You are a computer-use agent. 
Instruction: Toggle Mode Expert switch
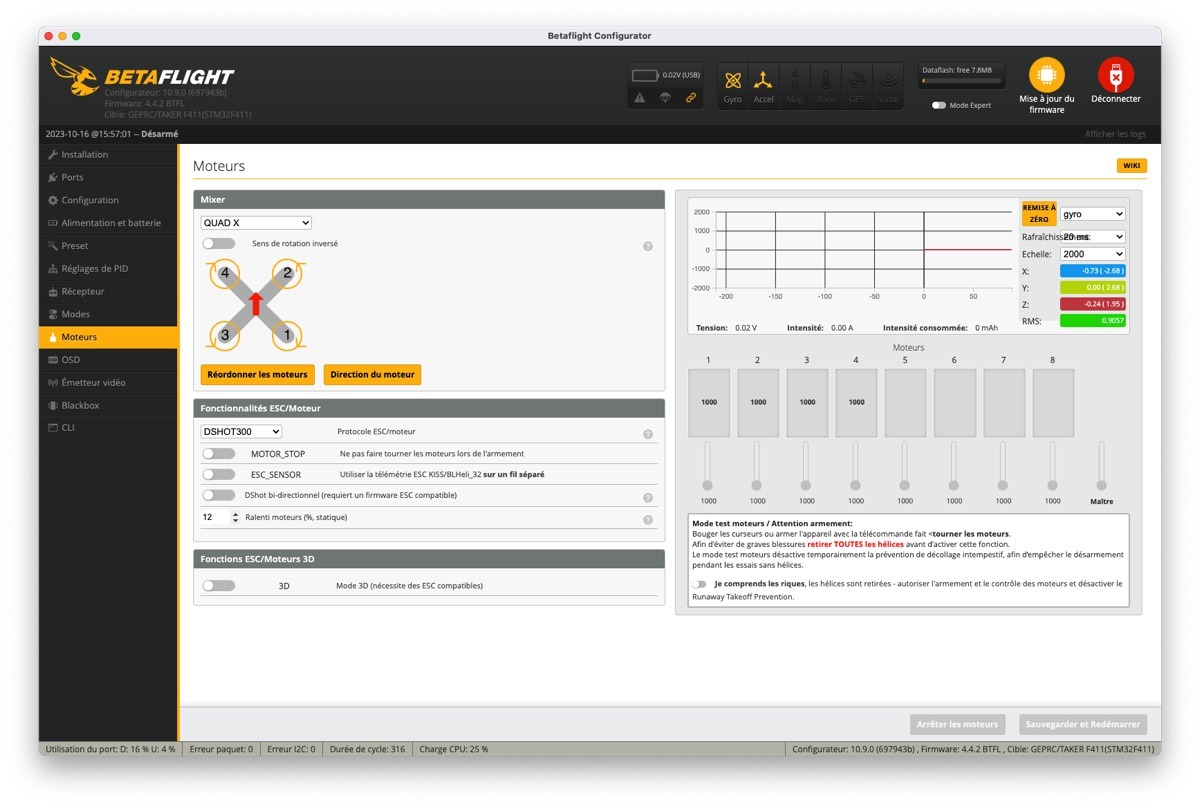(x=939, y=105)
